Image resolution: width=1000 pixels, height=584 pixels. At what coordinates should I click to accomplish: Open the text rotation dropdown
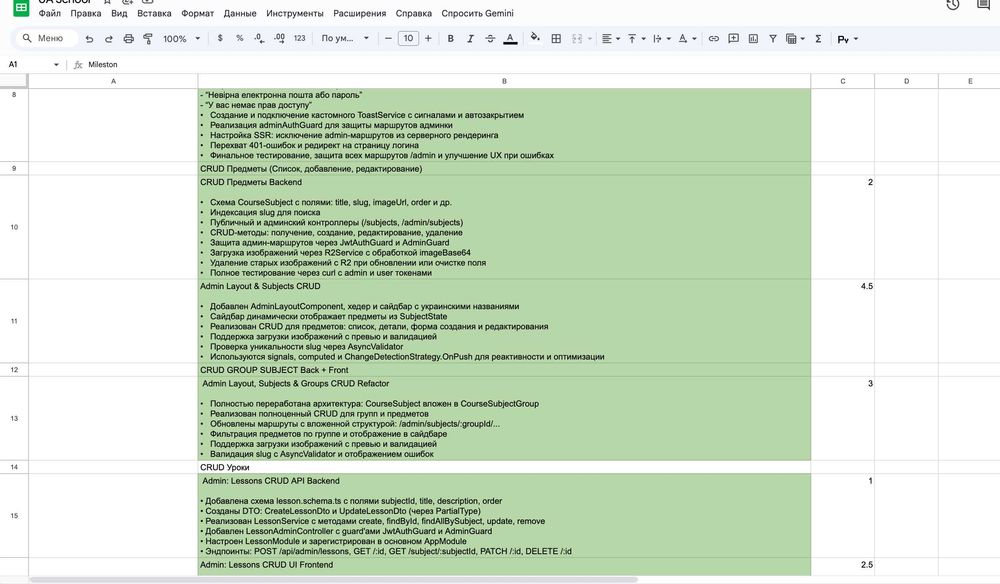pos(688,39)
